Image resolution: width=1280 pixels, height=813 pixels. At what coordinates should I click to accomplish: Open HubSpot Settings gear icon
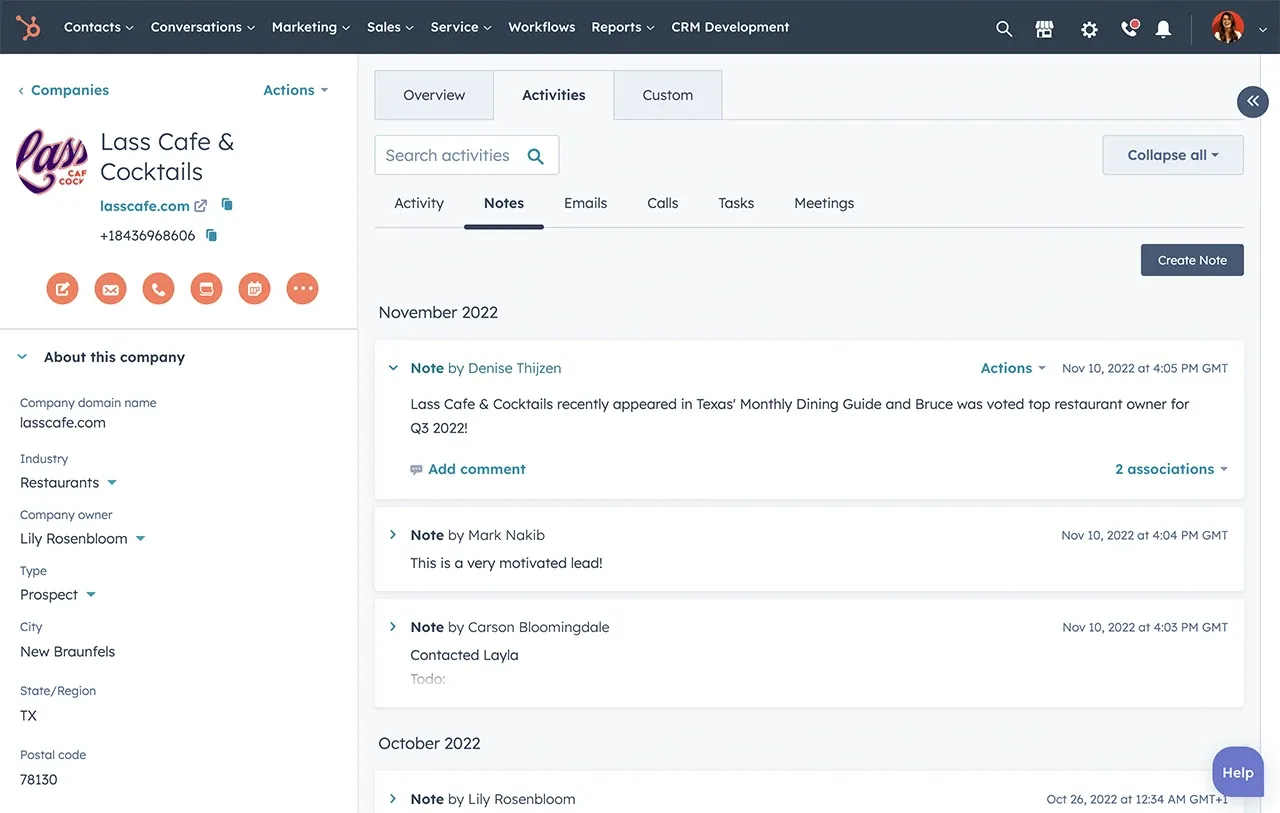click(1089, 29)
